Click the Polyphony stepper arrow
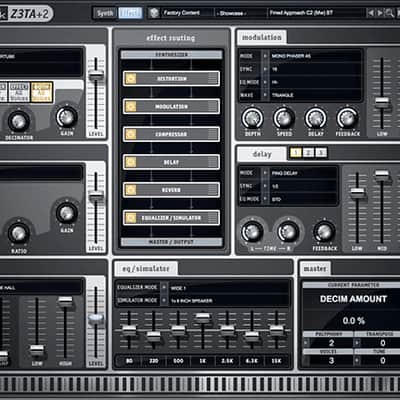 [306, 343]
